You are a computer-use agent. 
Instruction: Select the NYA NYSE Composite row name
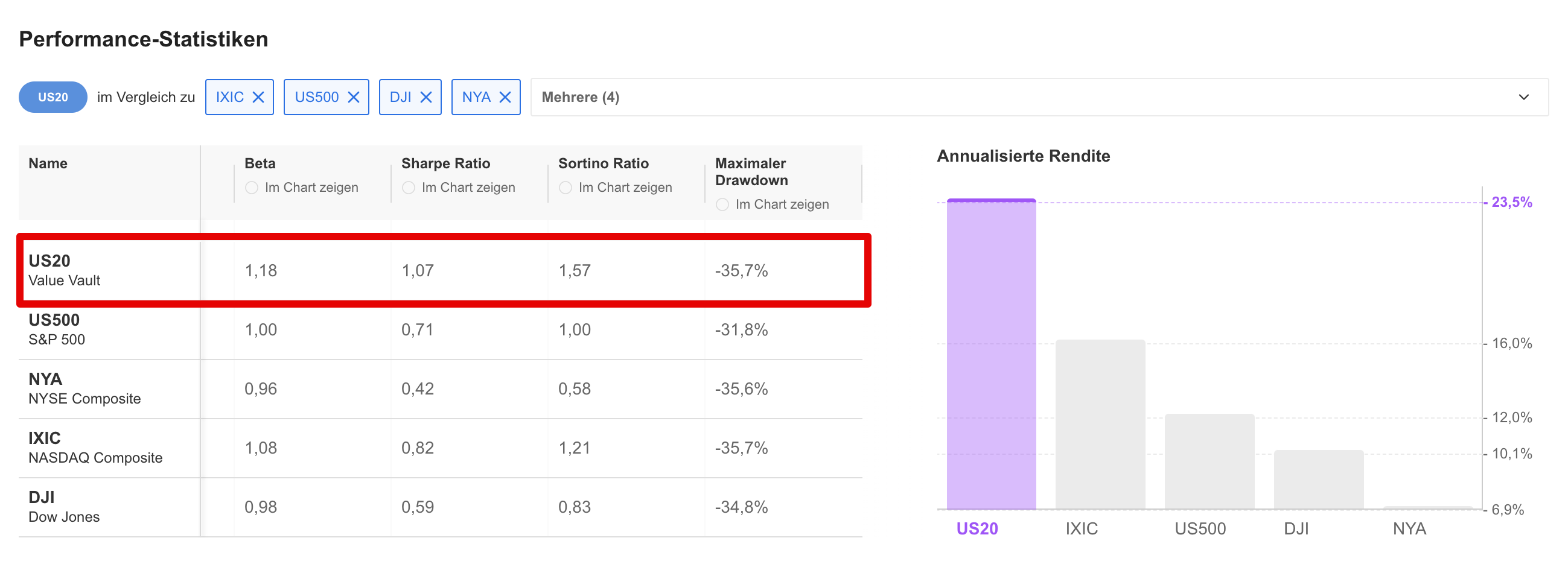[x=84, y=388]
